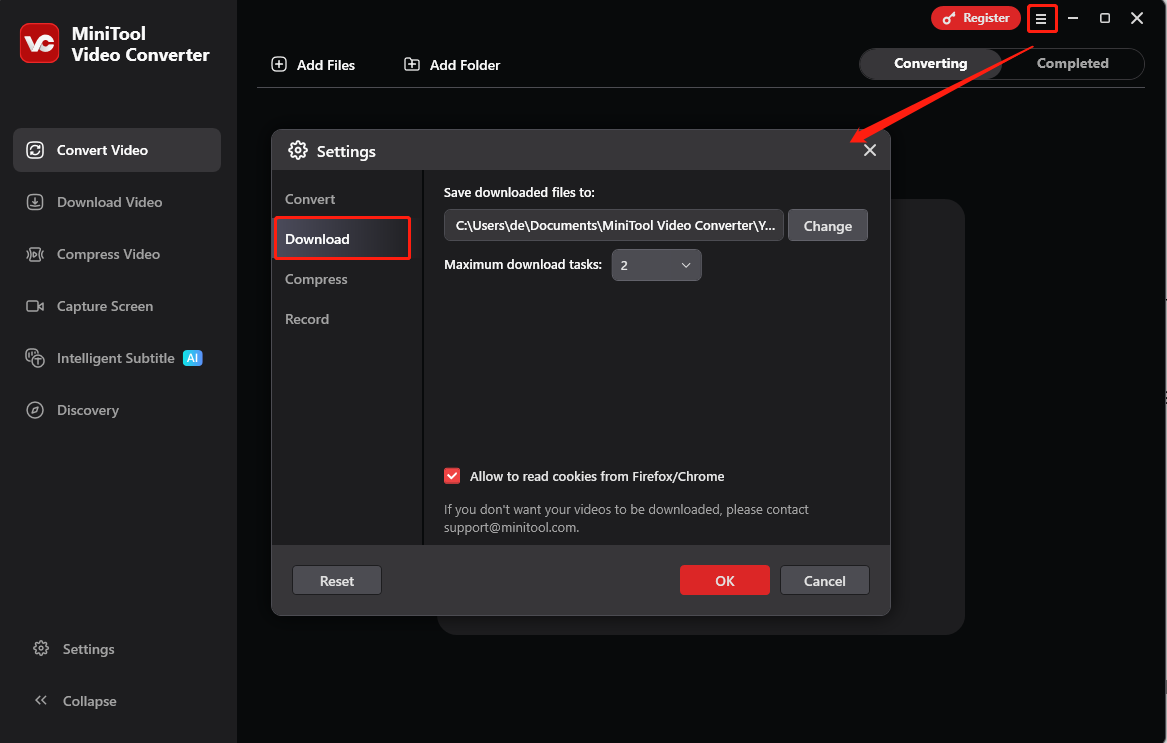
Task: Click the Add Folder icon
Action: coord(411,64)
